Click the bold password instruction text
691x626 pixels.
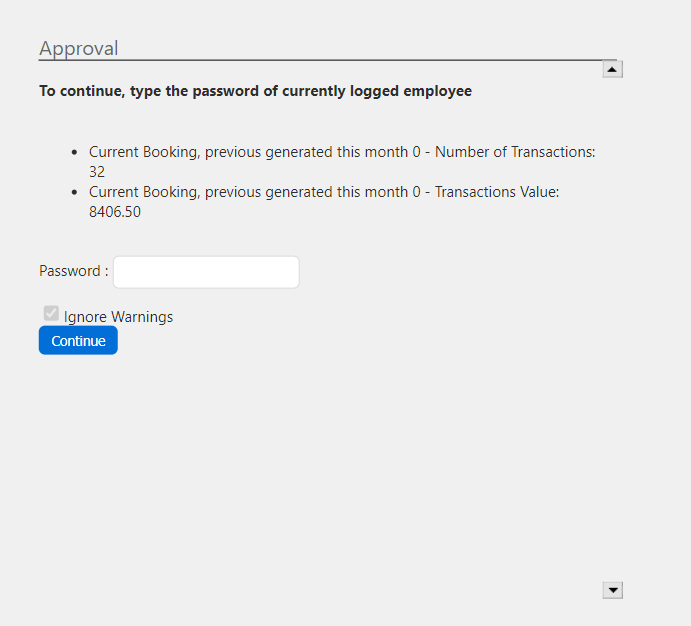point(255,91)
